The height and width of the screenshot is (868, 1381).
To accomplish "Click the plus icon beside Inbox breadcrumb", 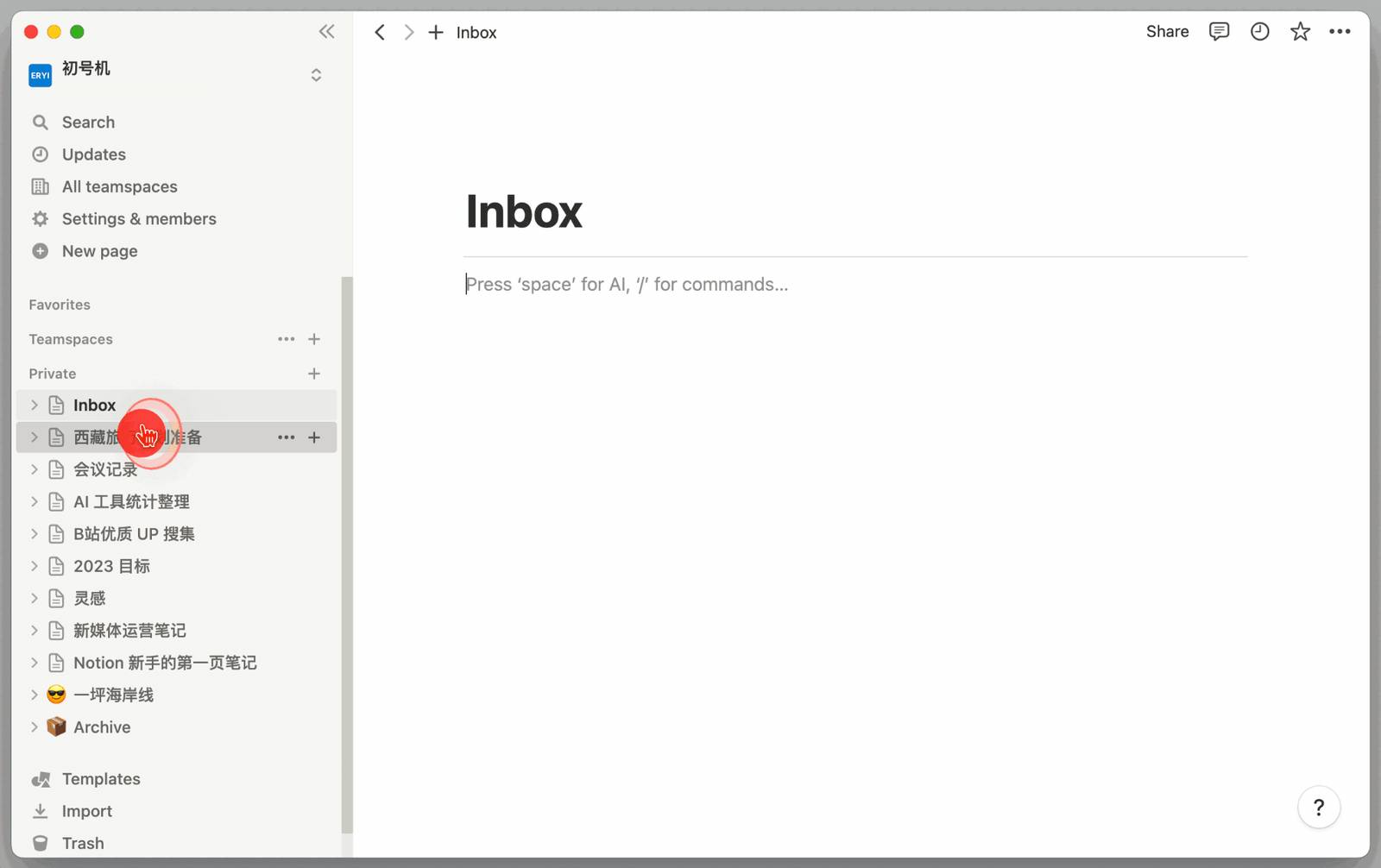I will (x=436, y=33).
